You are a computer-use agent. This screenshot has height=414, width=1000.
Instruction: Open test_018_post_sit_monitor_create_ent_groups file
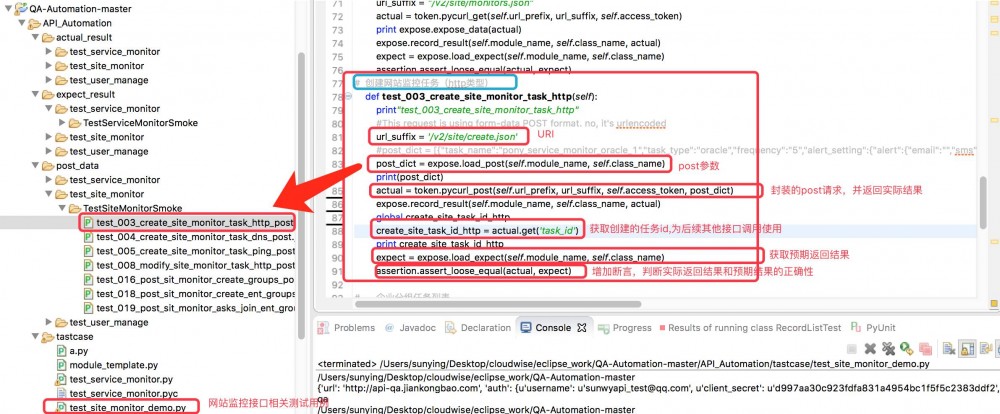[x=195, y=293]
